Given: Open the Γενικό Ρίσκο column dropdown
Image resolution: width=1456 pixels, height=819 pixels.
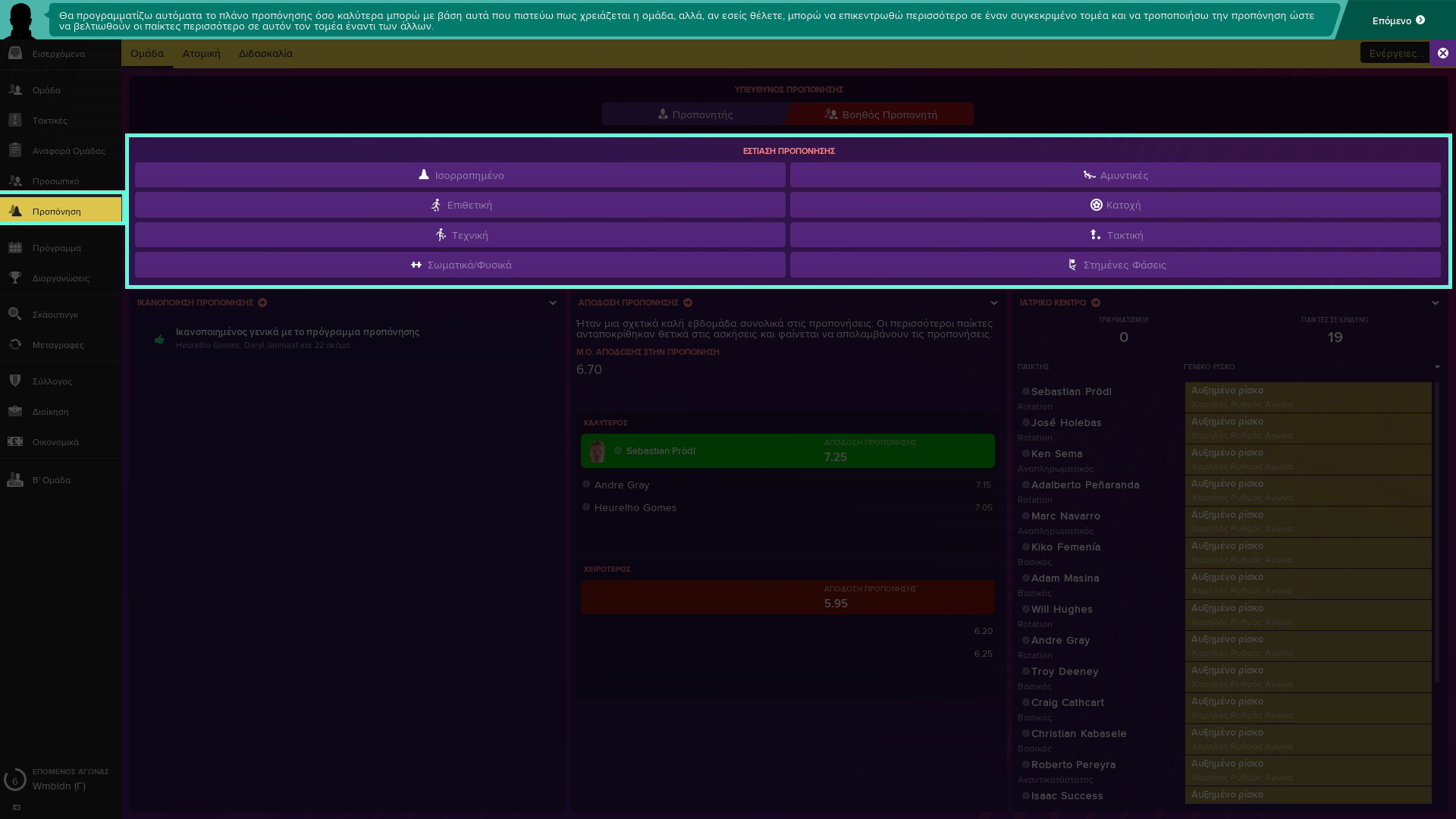Looking at the screenshot, I should 1437,367.
